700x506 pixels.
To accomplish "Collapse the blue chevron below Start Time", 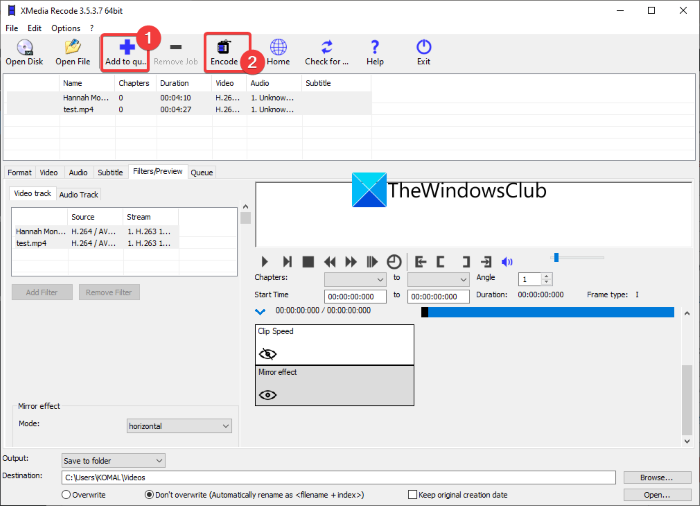I will (260, 312).
